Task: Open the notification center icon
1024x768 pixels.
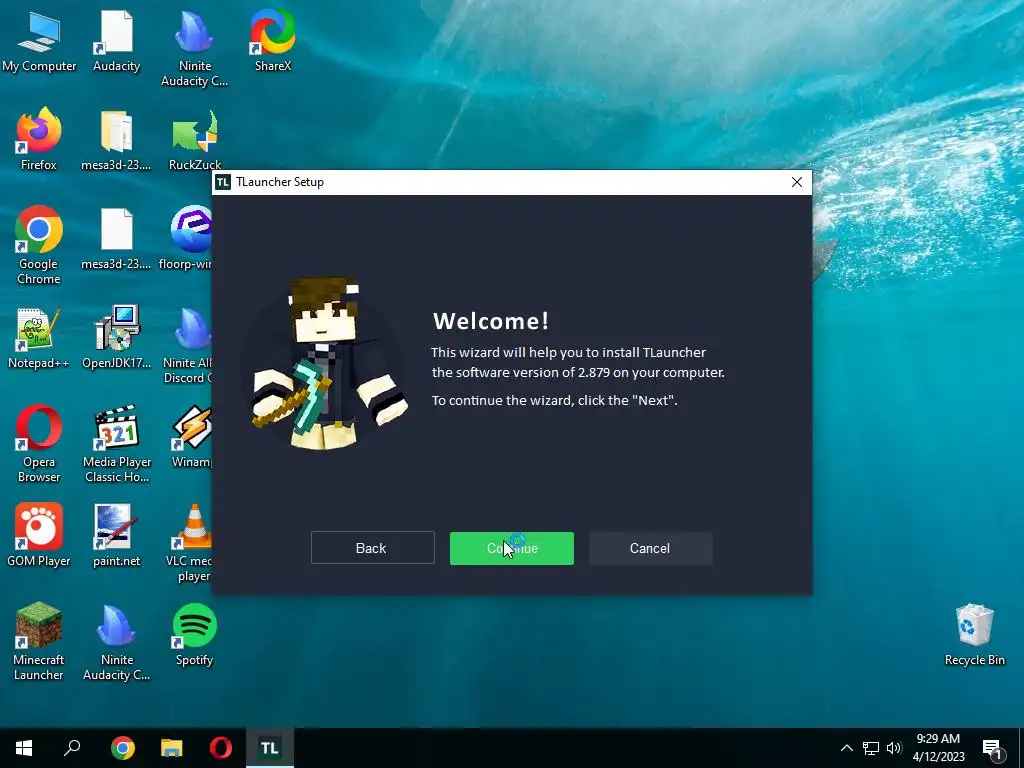Action: (993, 749)
